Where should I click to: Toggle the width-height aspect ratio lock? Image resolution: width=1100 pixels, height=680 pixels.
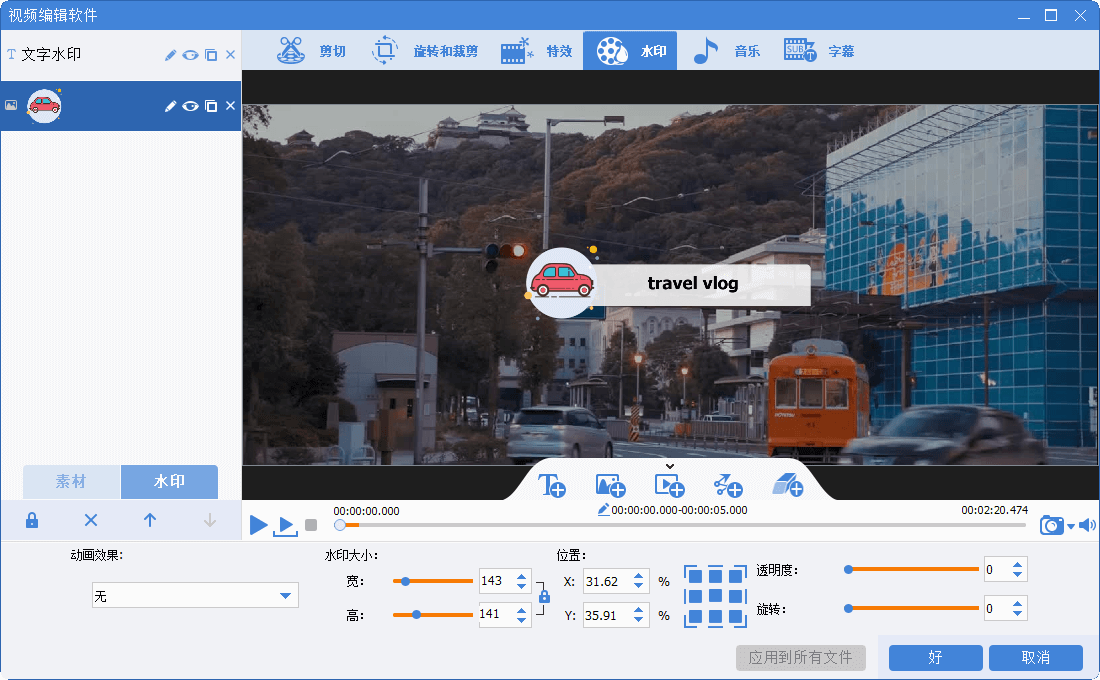coord(544,597)
